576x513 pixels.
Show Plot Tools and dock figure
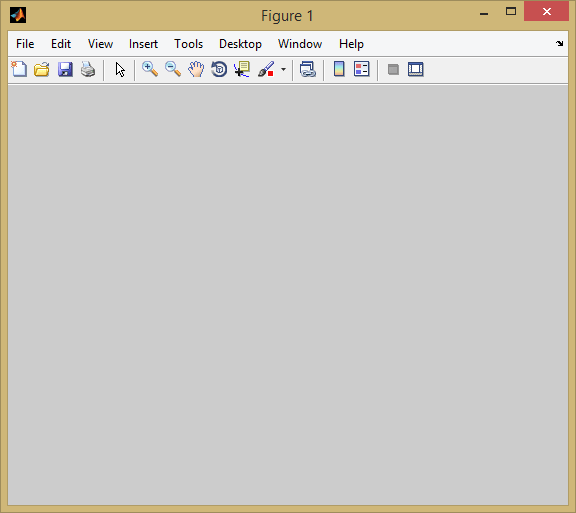(x=416, y=69)
